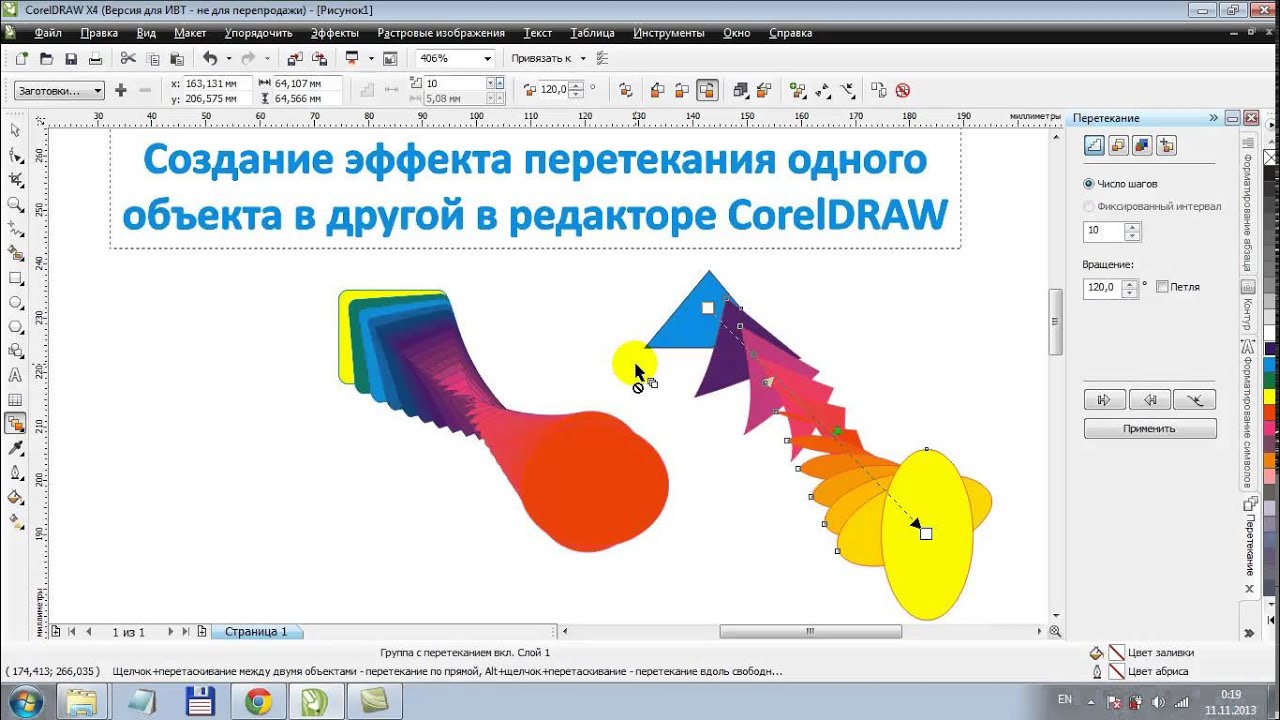The height and width of the screenshot is (720, 1280).
Task: Select the Table tool
Action: 15,400
